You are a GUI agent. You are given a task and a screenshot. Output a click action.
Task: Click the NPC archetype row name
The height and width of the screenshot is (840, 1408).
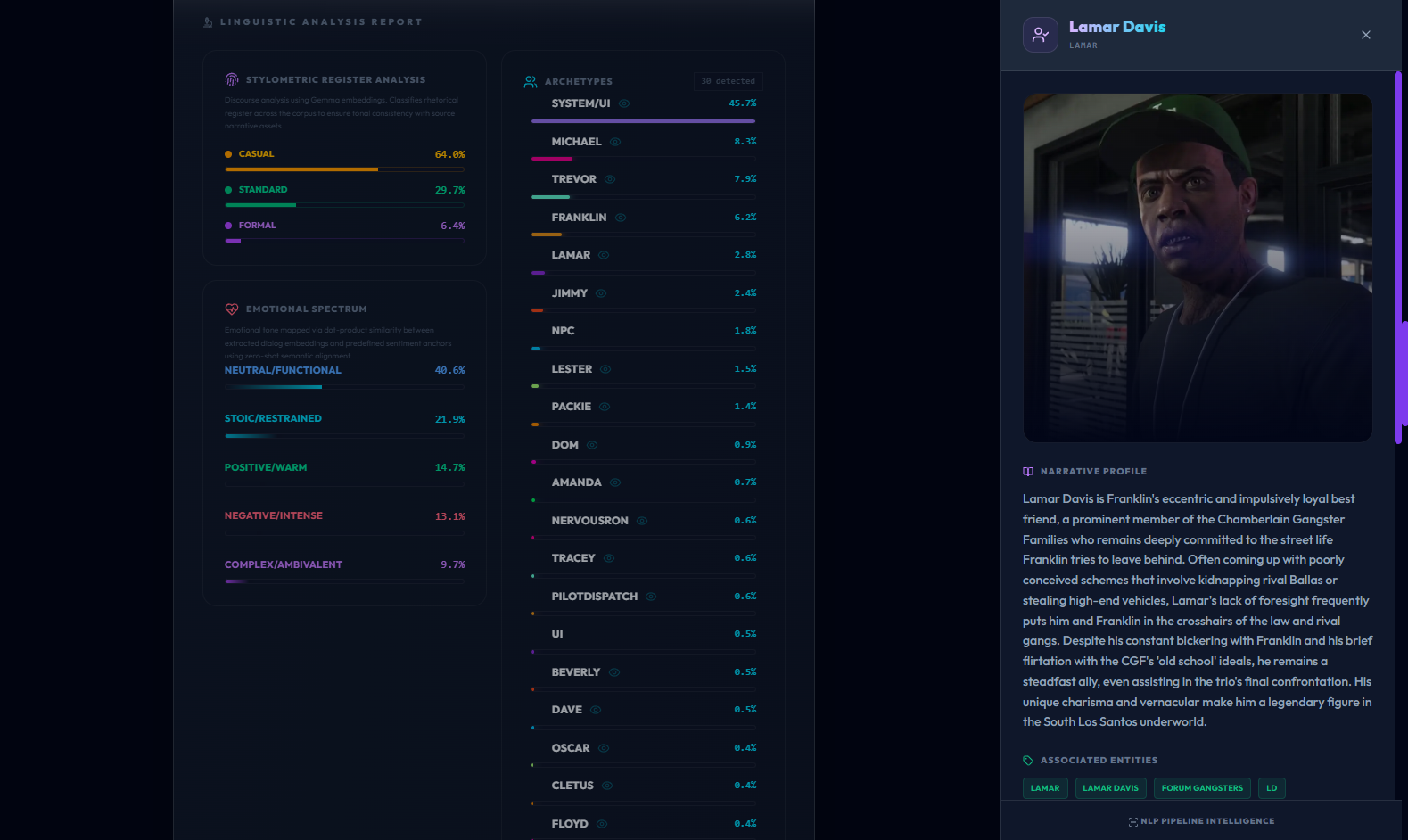pos(563,331)
